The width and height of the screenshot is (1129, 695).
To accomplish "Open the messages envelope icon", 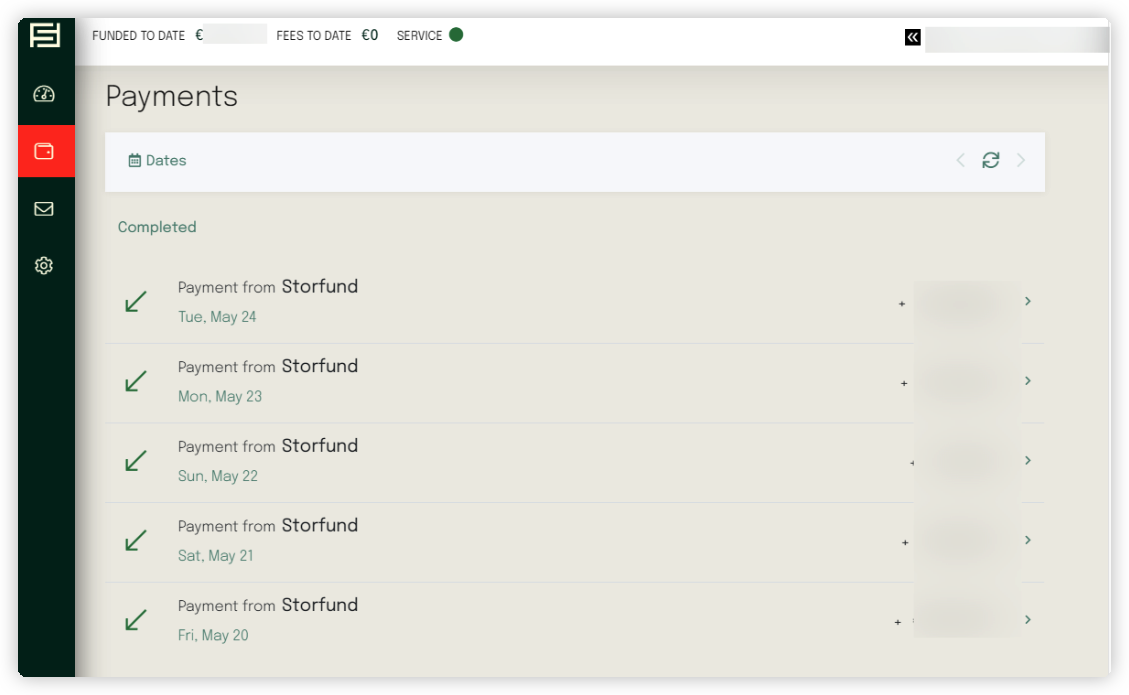I will [x=44, y=209].
